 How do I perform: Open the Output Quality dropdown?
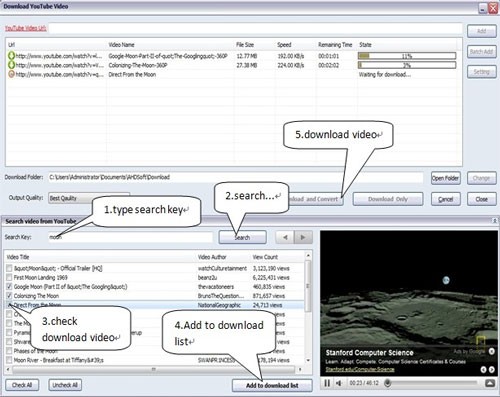pos(89,198)
